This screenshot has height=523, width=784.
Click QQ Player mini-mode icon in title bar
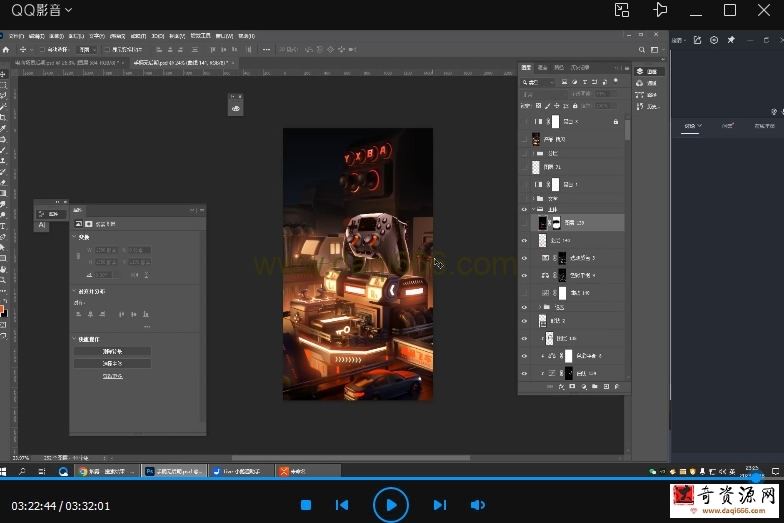[x=622, y=10]
